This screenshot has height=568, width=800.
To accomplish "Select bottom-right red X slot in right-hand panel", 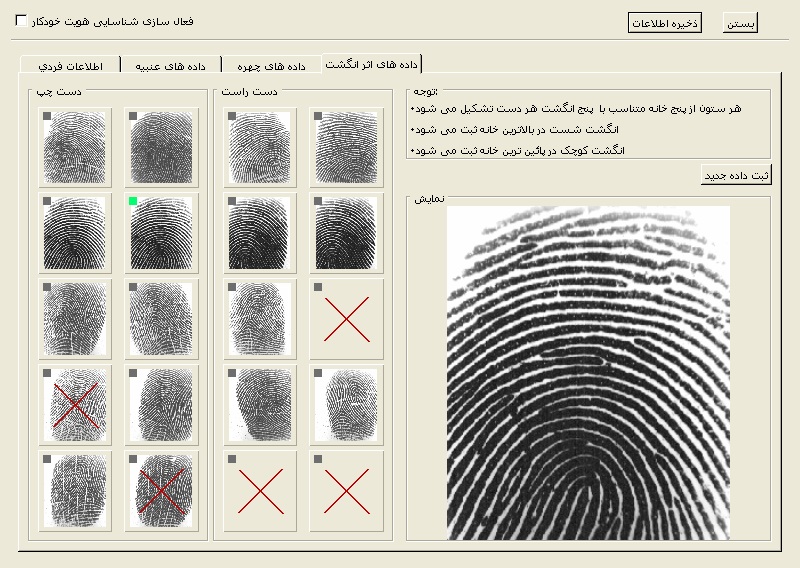I will 346,491.
